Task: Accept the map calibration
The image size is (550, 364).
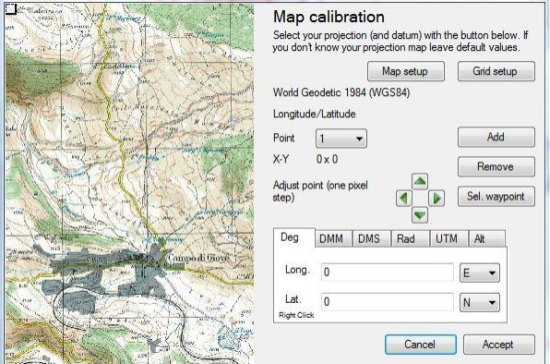Action: pyautogui.click(x=499, y=344)
